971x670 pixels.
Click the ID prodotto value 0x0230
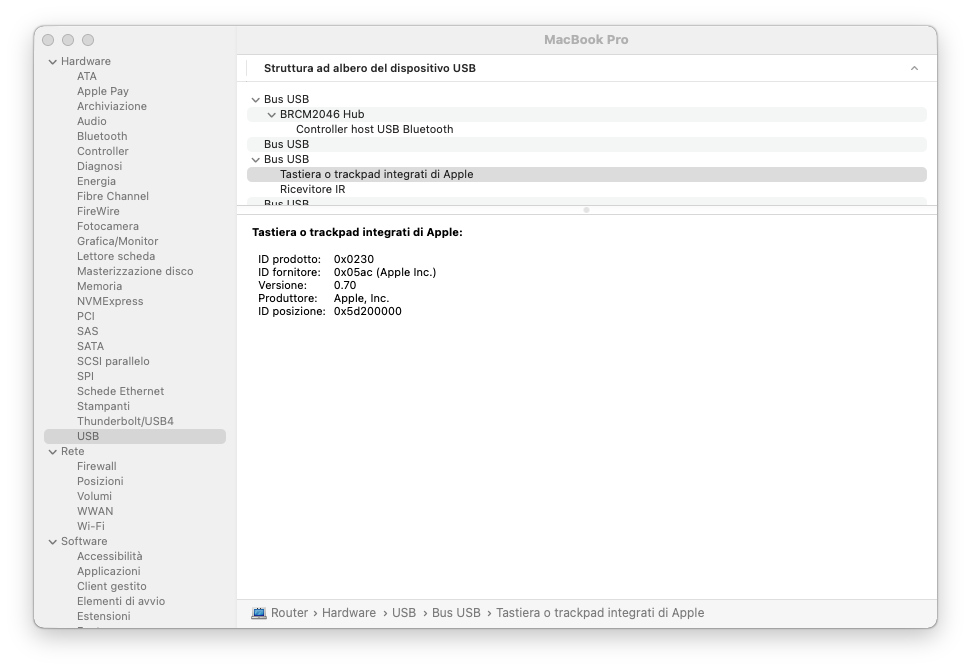pos(354,259)
